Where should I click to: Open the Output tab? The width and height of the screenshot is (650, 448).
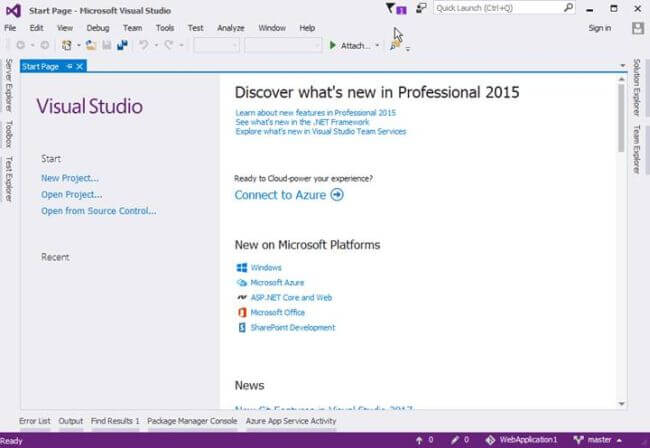(70, 421)
